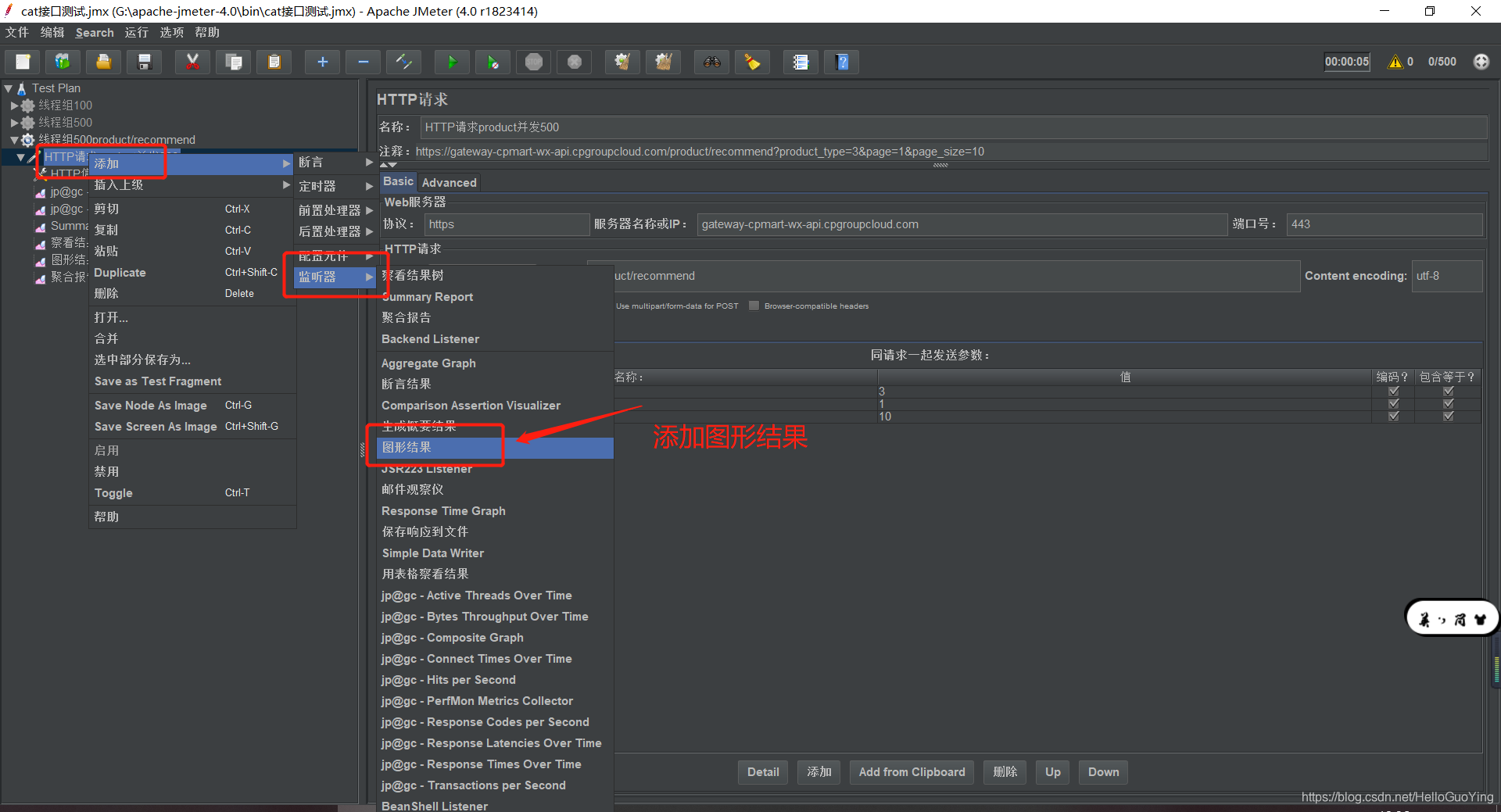Click the gear icon of 线程组100
The image size is (1501, 812).
[28, 106]
